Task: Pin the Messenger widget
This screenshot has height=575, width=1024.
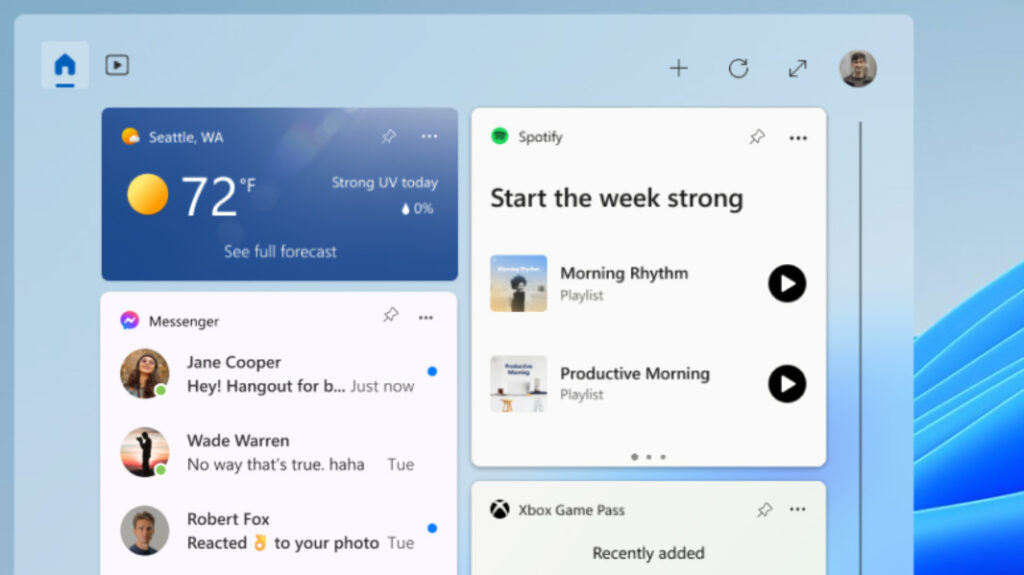Action: (390, 316)
